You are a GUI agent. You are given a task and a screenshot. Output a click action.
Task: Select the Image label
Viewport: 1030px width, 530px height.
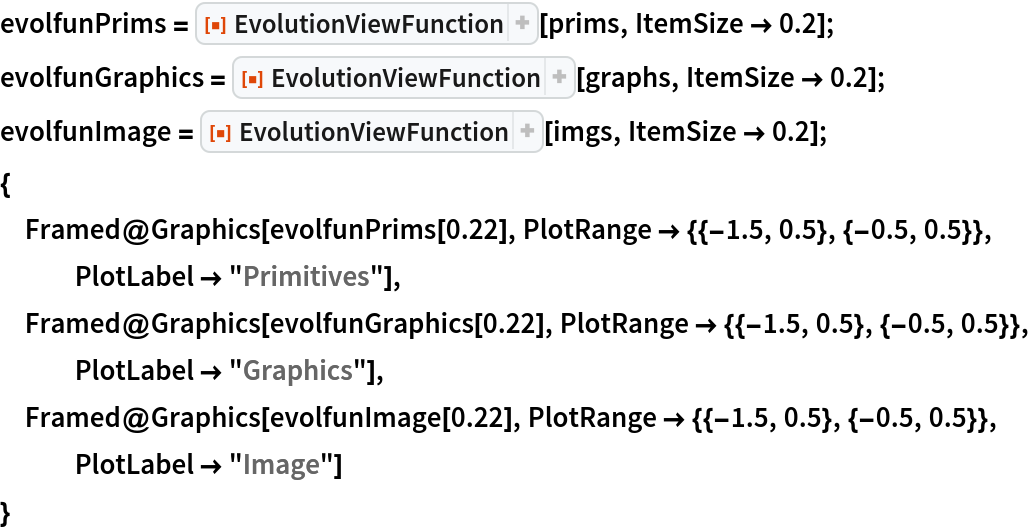pyautogui.click(x=281, y=465)
